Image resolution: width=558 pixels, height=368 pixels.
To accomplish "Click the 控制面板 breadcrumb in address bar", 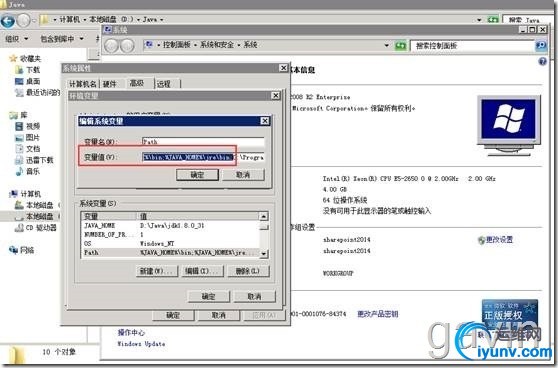I will tap(177, 45).
